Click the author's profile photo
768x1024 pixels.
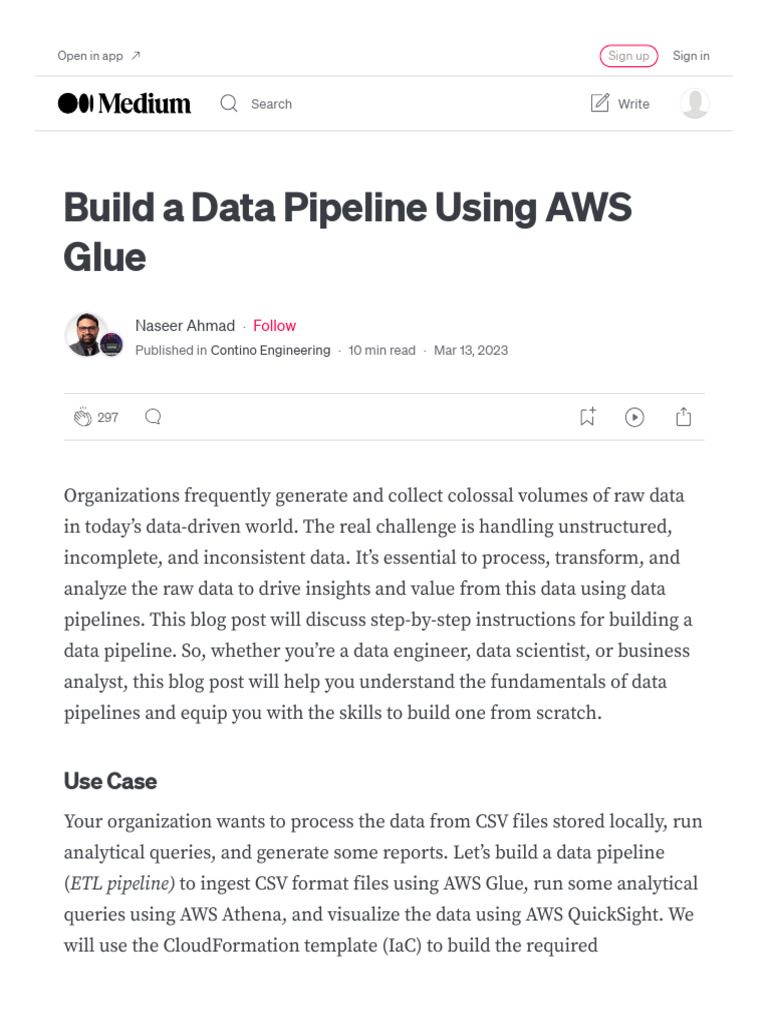(x=85, y=334)
